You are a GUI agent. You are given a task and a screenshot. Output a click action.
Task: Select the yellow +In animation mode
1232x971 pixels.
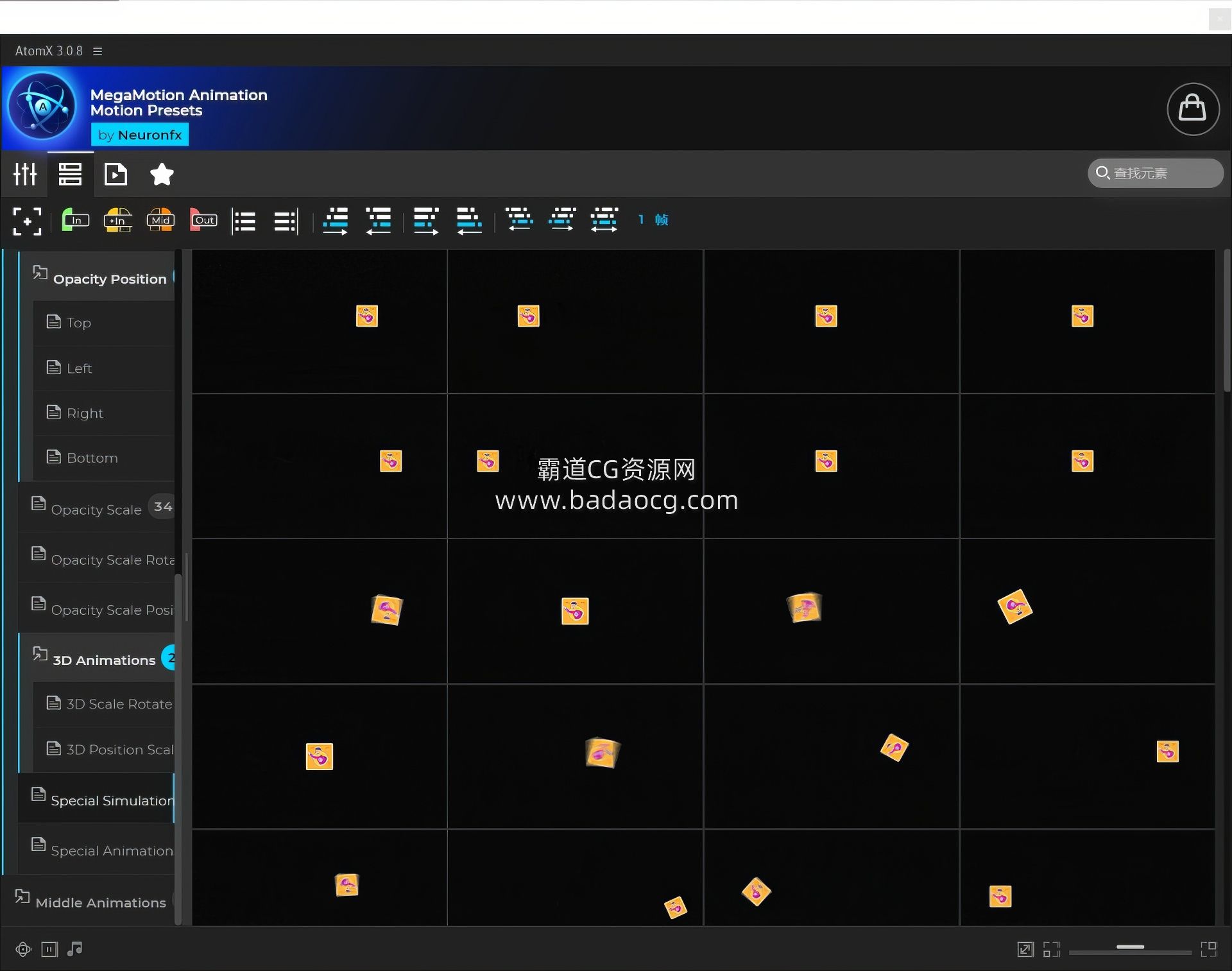[118, 220]
